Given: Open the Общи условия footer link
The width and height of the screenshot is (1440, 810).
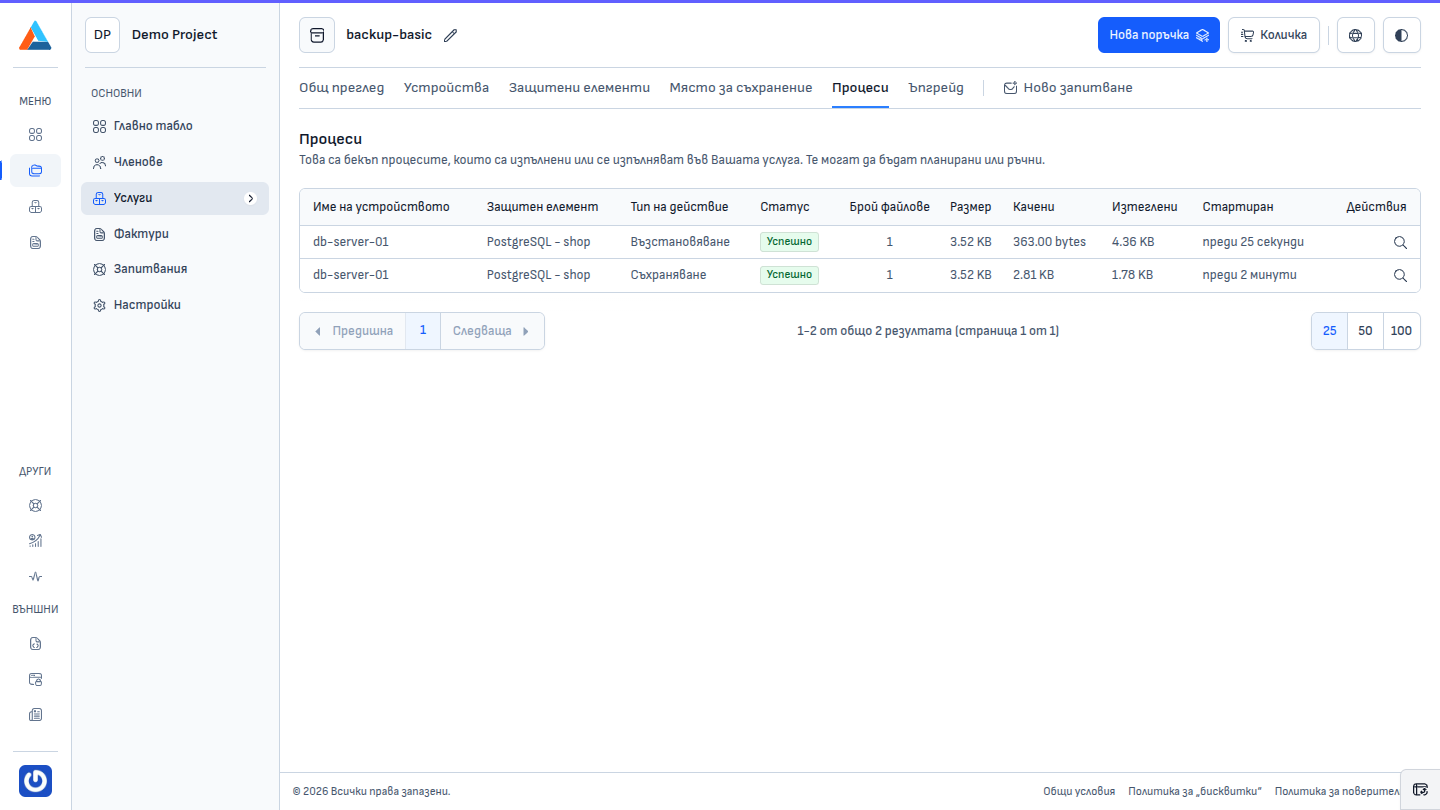Looking at the screenshot, I should pos(1079,791).
